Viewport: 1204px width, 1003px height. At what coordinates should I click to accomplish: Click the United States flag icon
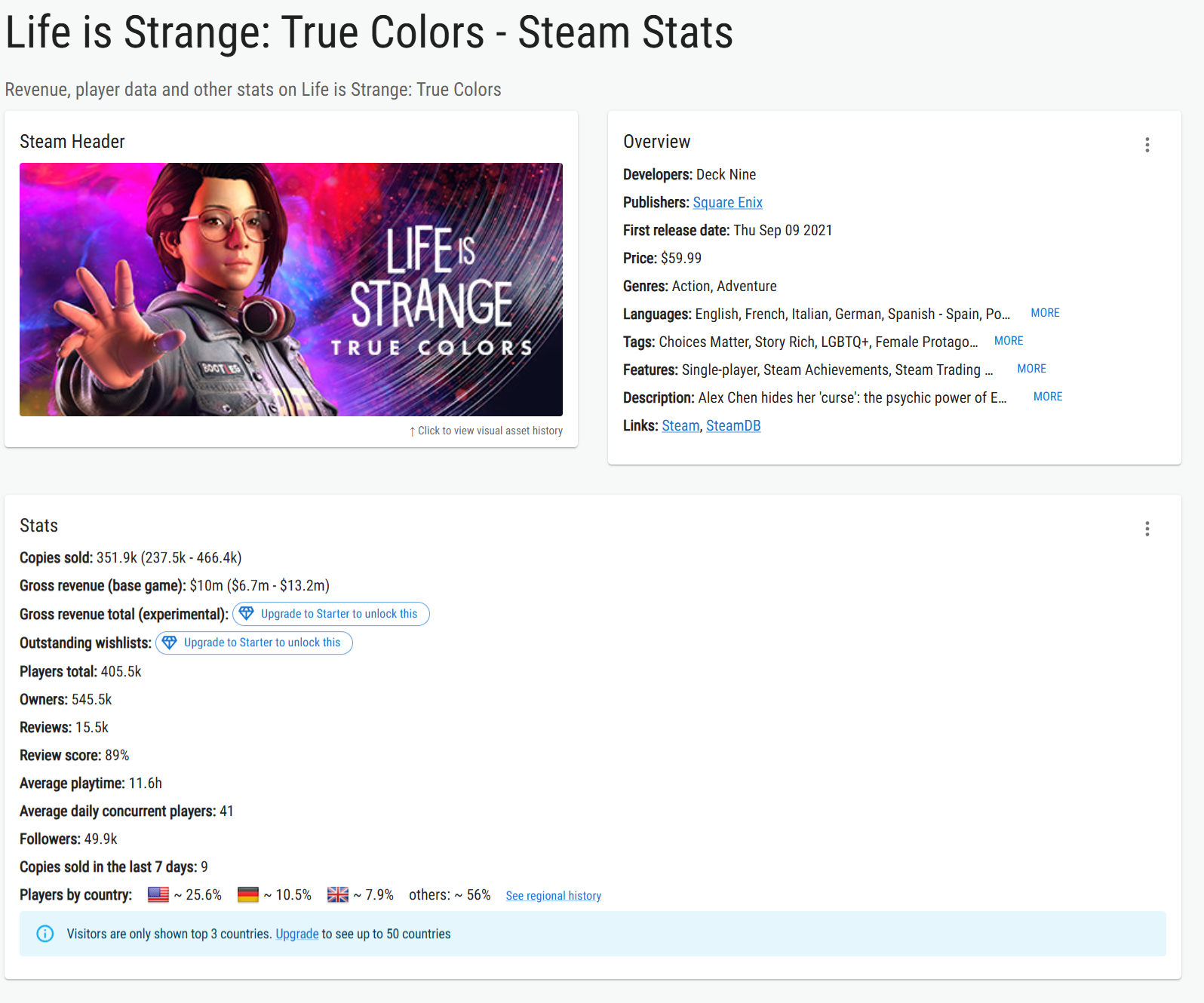tap(158, 894)
